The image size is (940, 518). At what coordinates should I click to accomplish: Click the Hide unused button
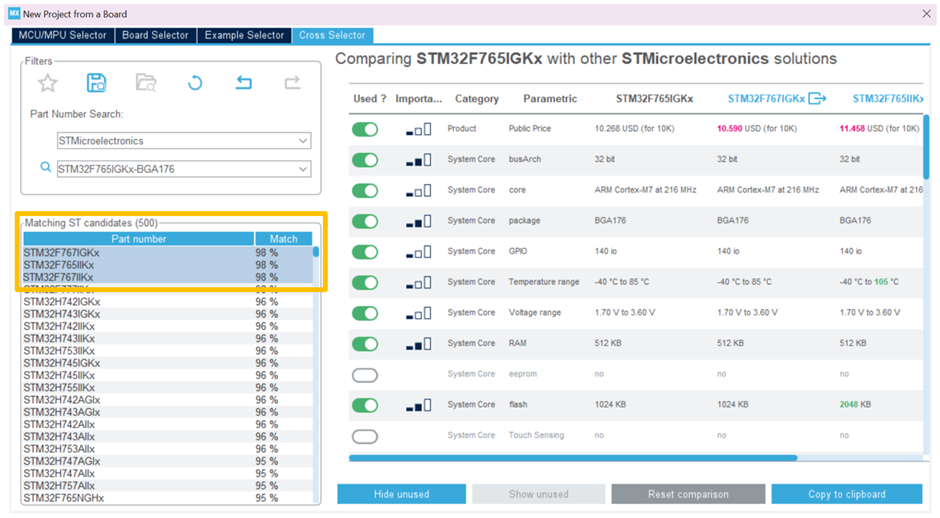401,494
